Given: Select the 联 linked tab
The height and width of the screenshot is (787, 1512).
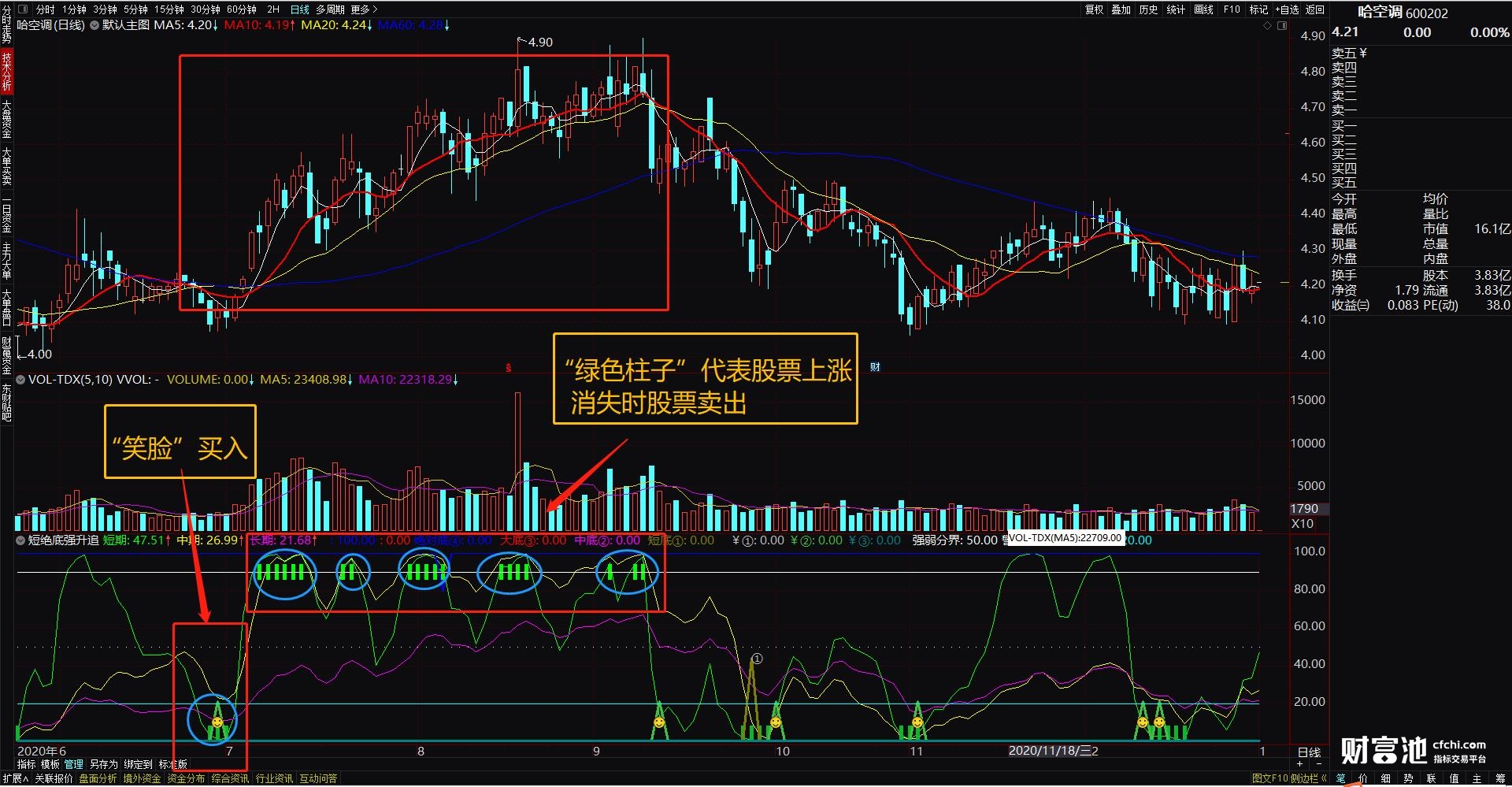Looking at the screenshot, I should [1431, 778].
